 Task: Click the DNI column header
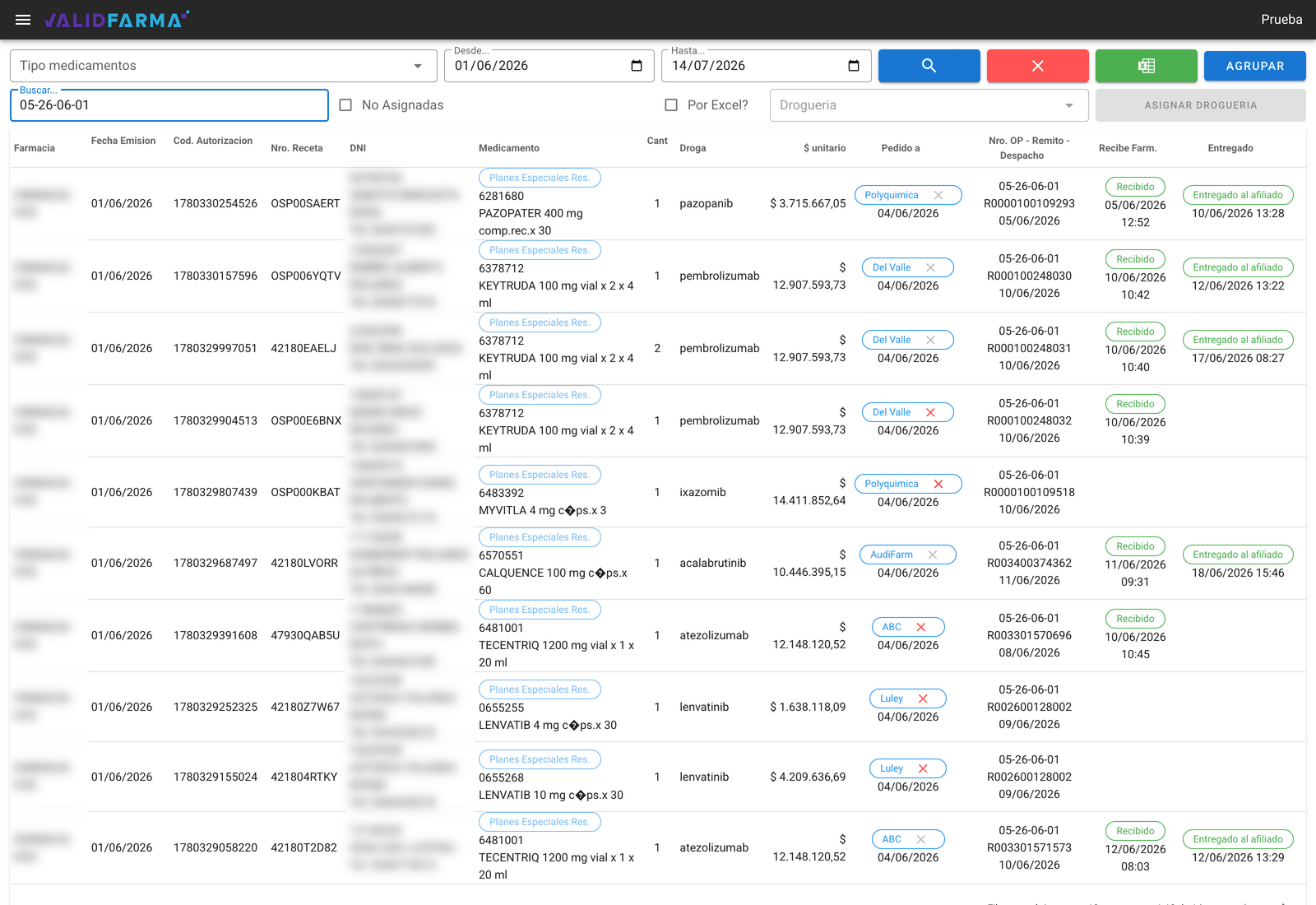(358, 148)
